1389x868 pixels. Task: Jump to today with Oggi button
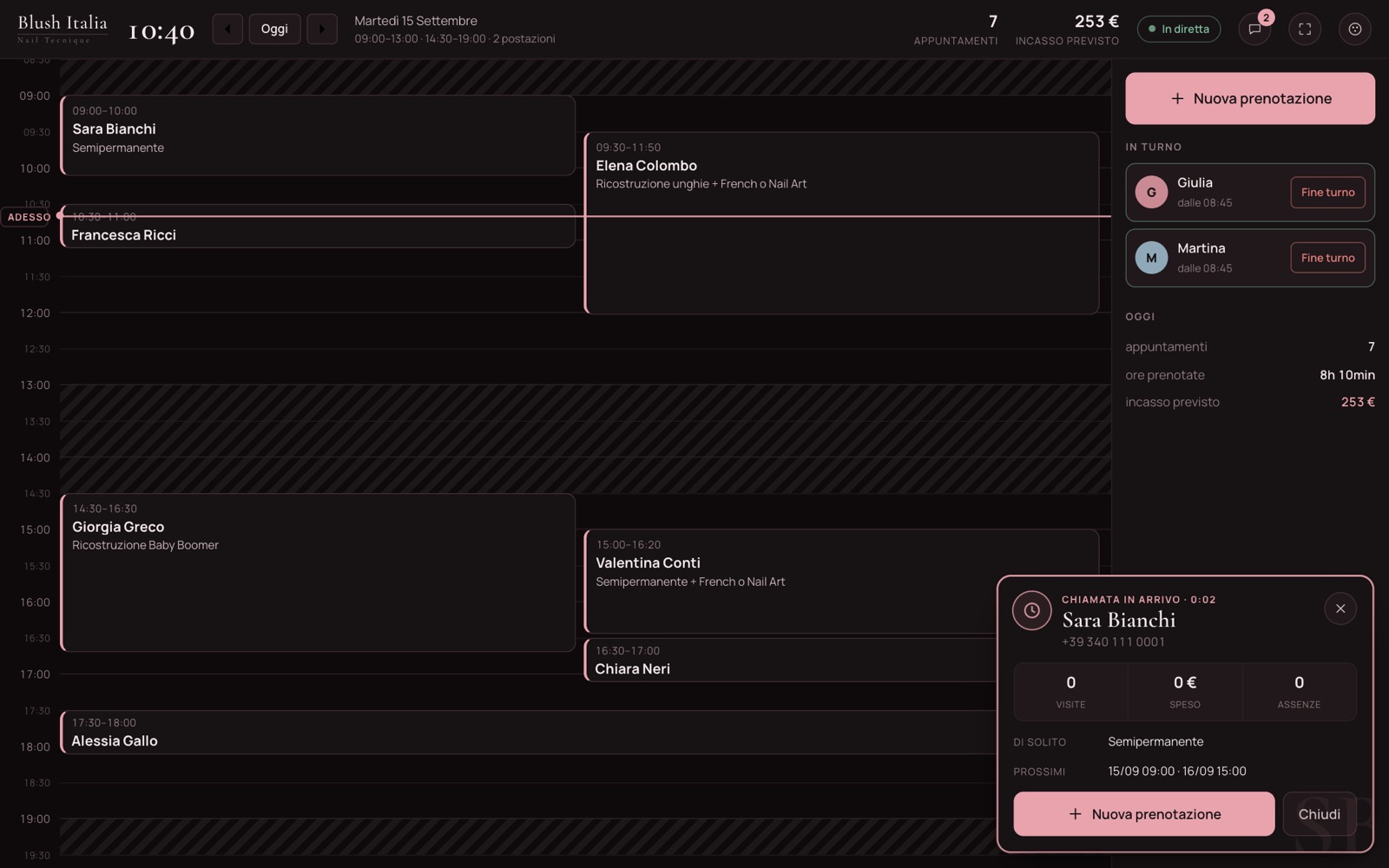274,29
